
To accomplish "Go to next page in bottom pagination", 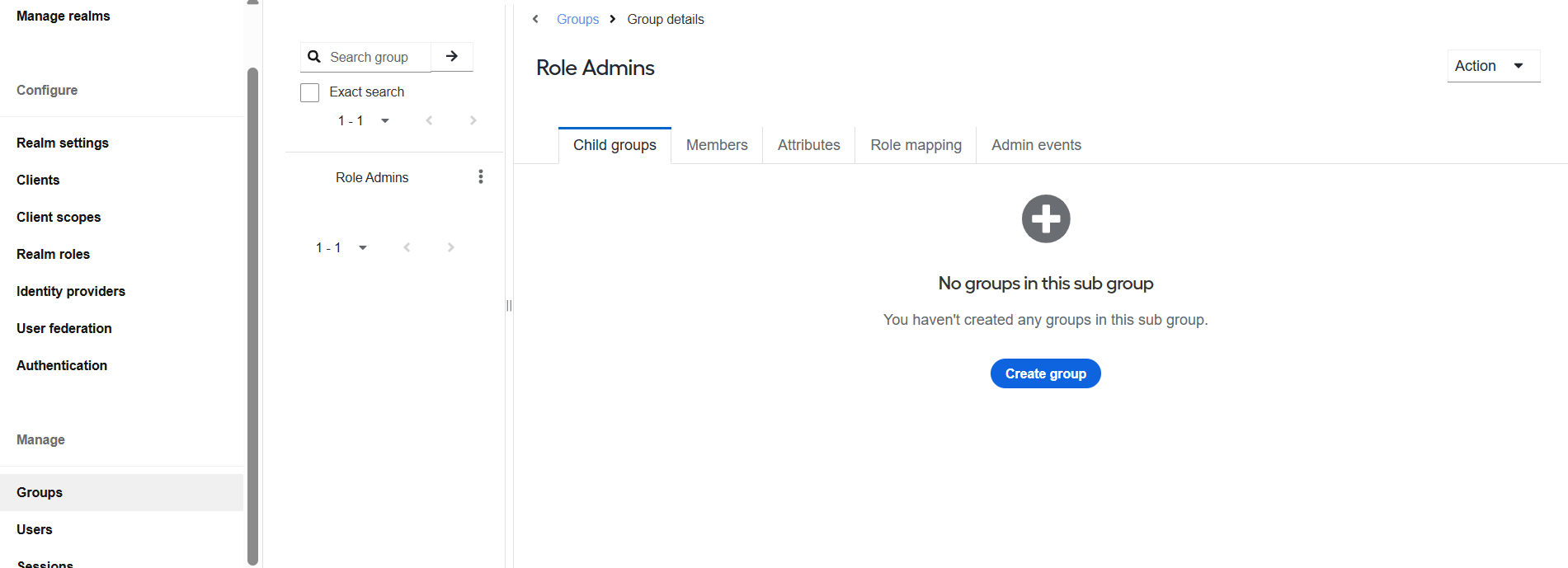I will (x=450, y=247).
